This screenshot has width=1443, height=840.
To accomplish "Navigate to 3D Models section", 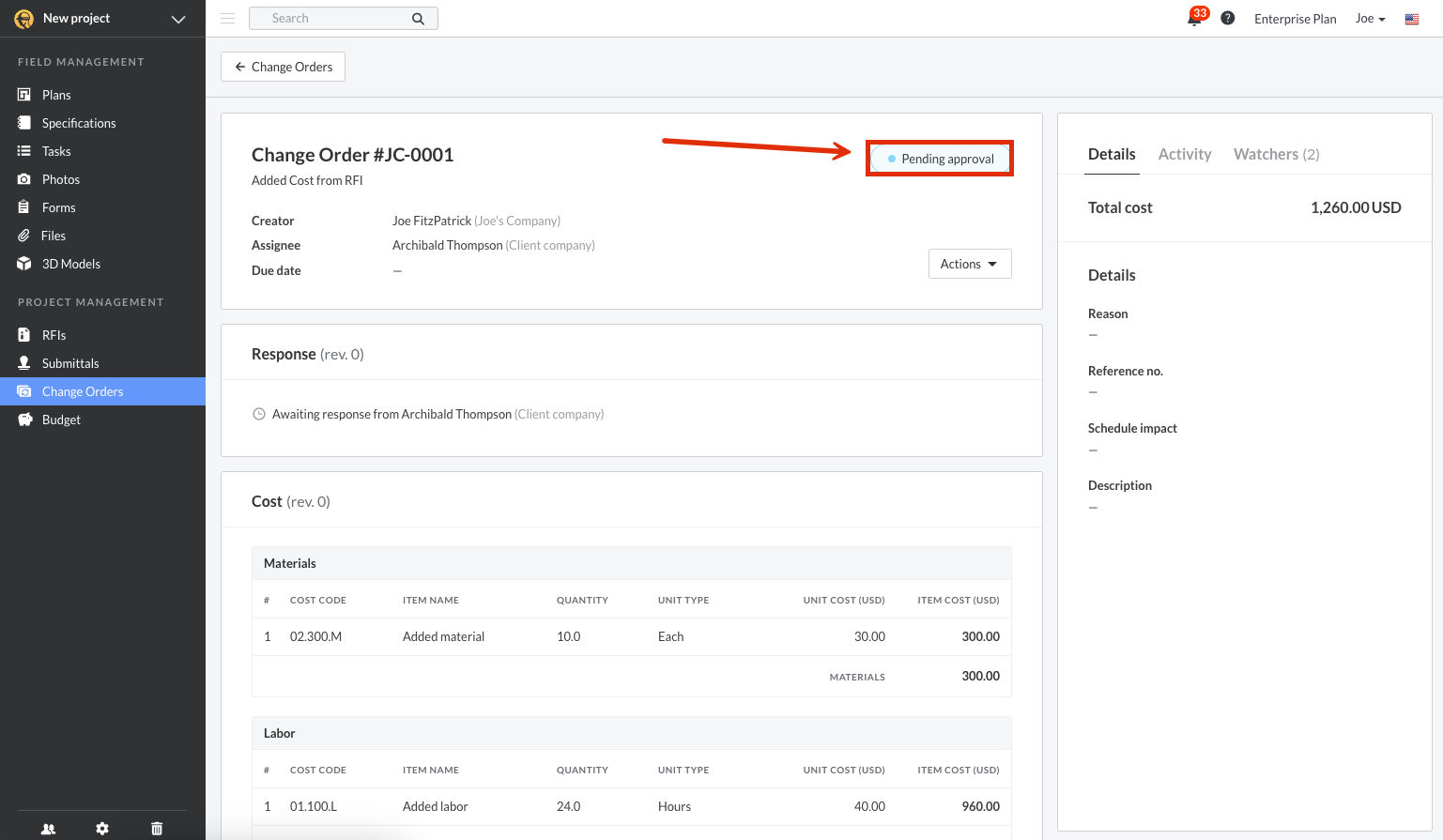I will click(70, 264).
